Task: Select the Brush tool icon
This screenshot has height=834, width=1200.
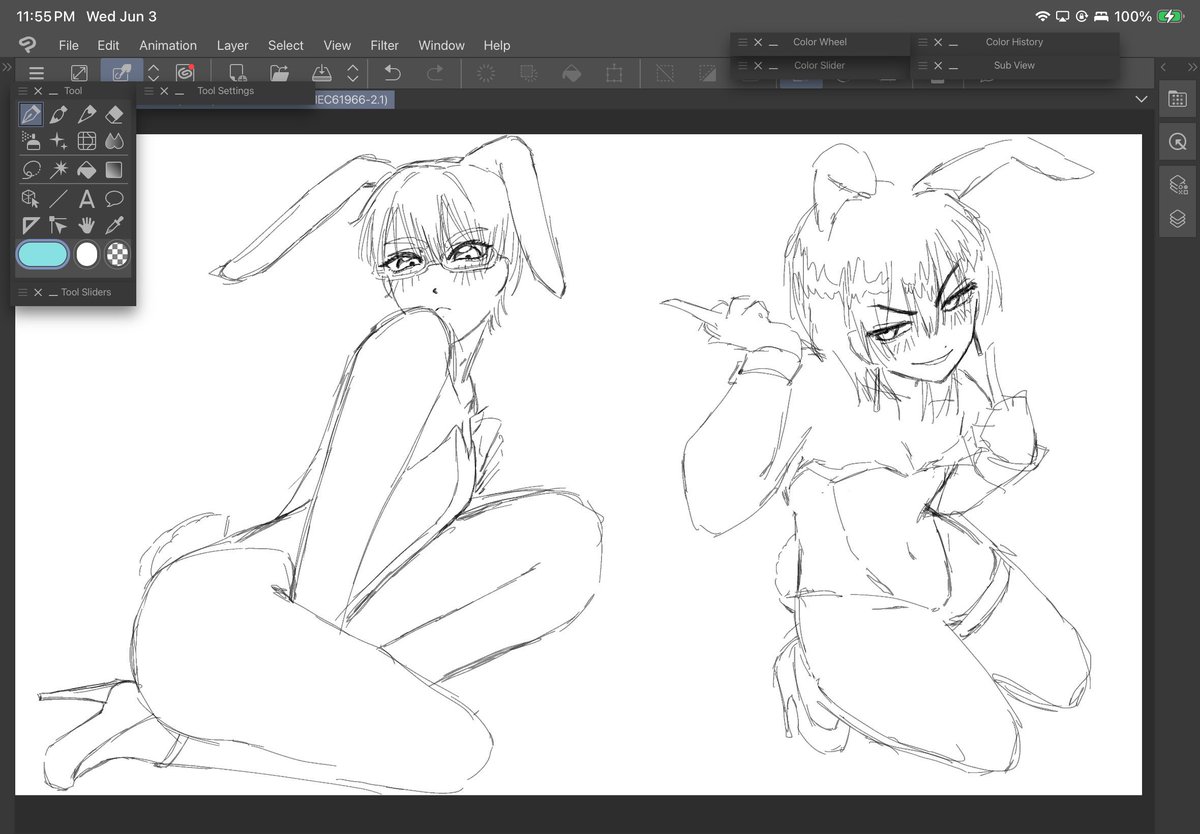Action: pos(59,114)
